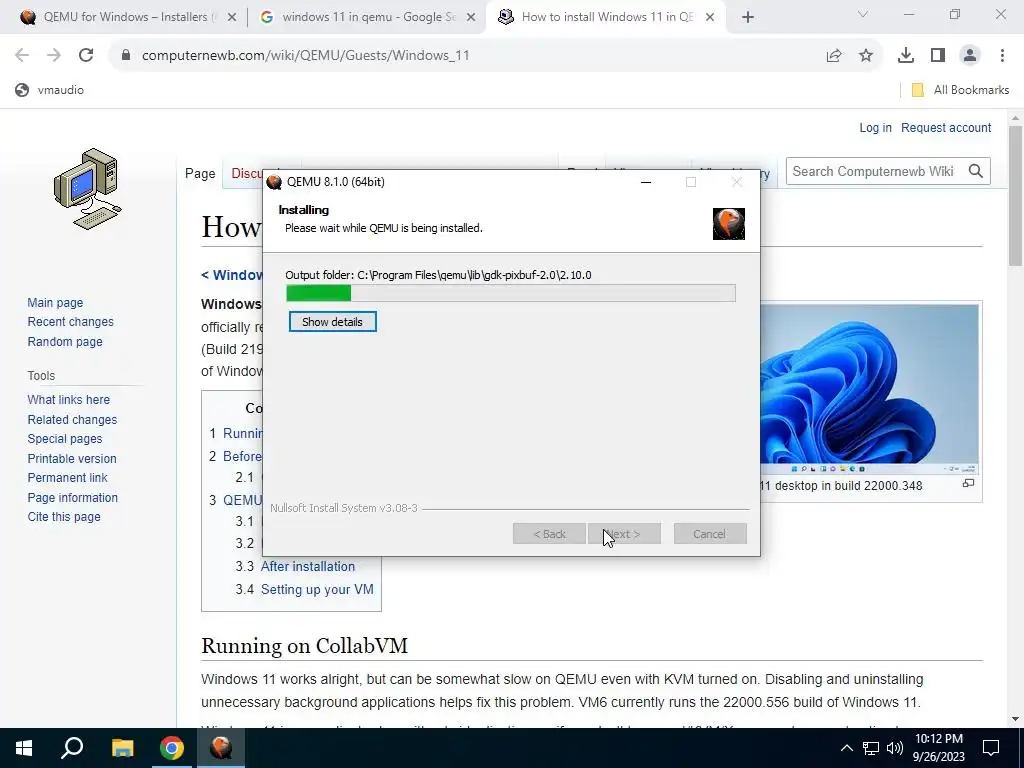This screenshot has width=1024, height=768.
Task: Click the Computernewb Wiki computer logo
Action: coord(88,189)
